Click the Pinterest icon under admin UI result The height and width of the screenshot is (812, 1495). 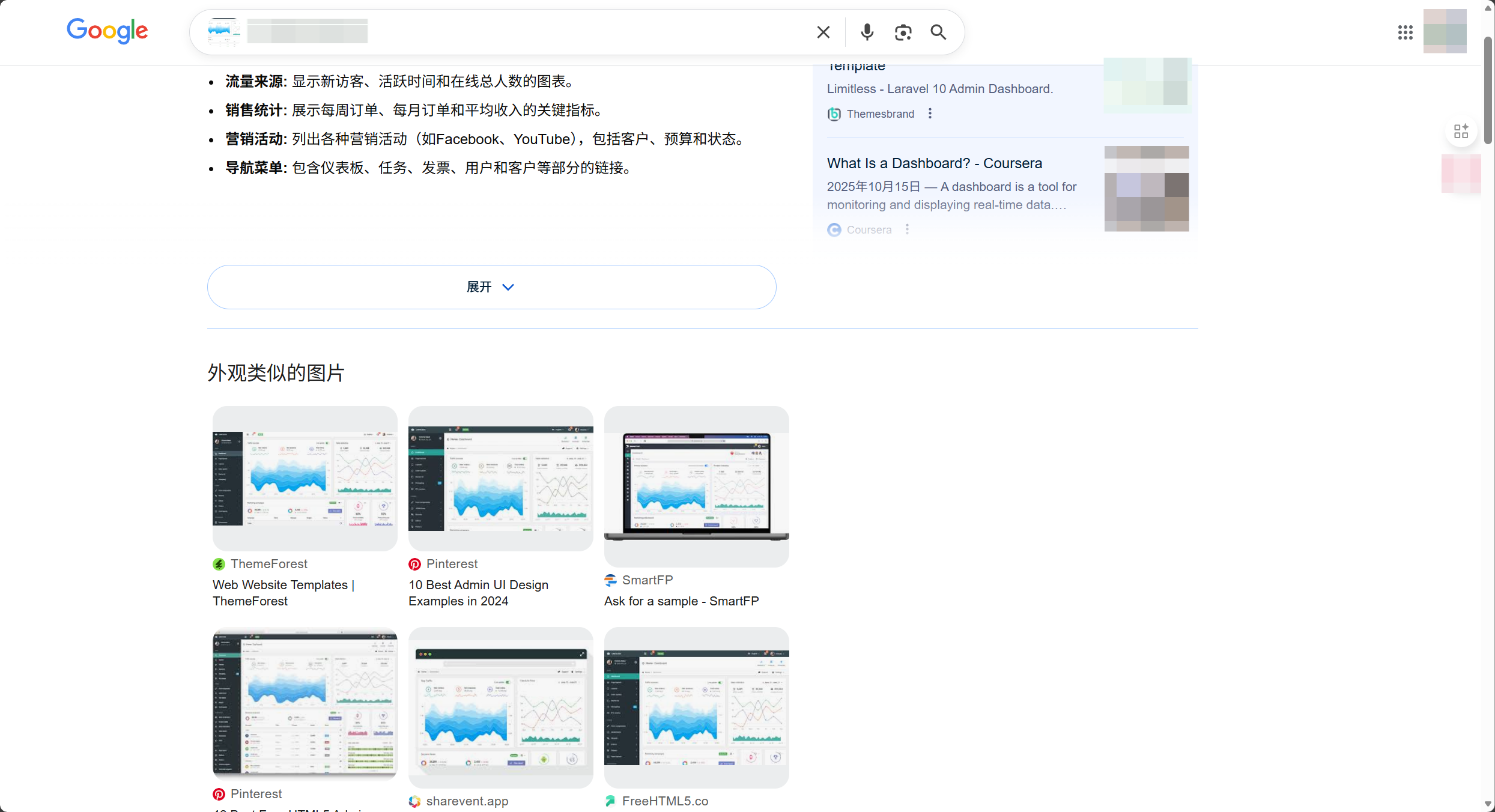point(414,564)
